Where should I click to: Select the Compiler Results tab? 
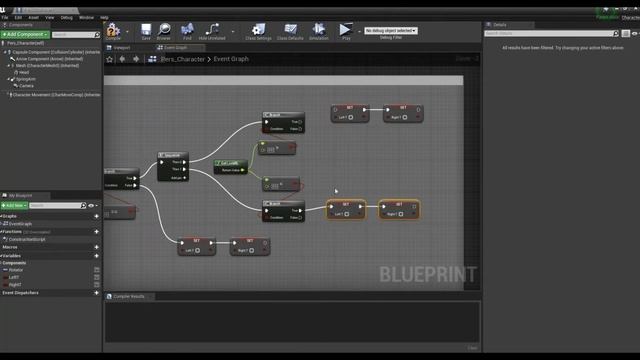tap(129, 296)
